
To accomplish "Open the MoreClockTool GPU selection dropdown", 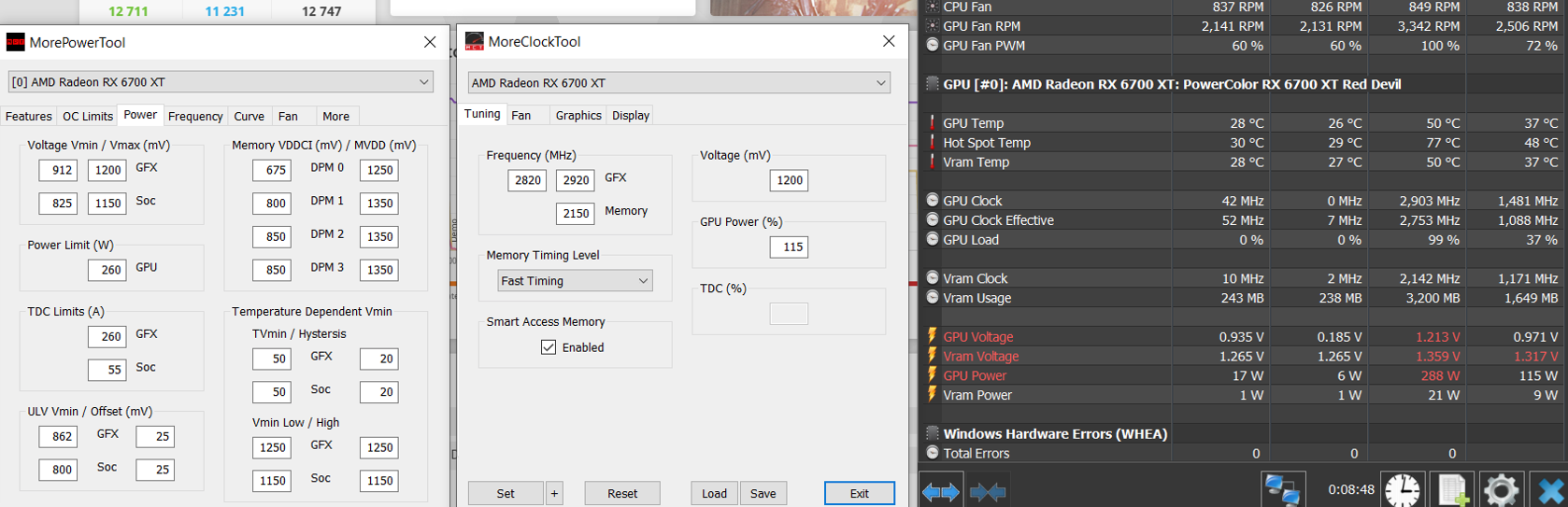I will (x=678, y=83).
